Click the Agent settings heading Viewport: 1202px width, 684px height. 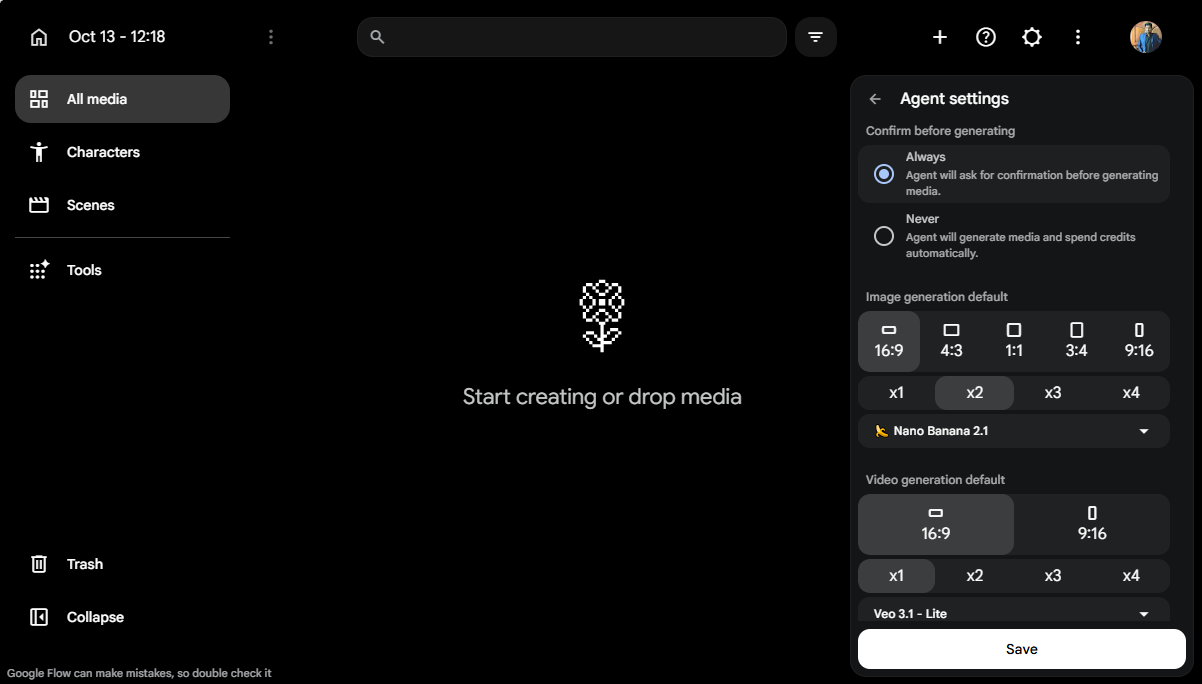click(954, 99)
